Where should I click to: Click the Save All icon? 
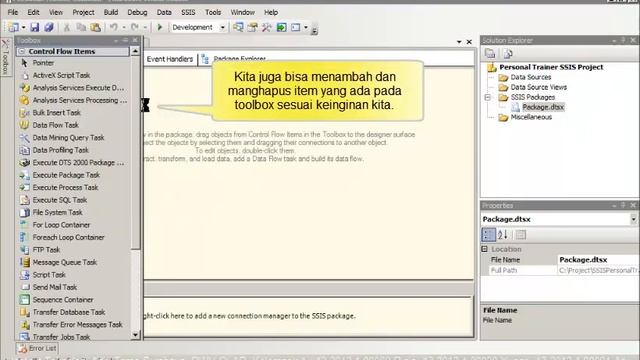(49, 27)
